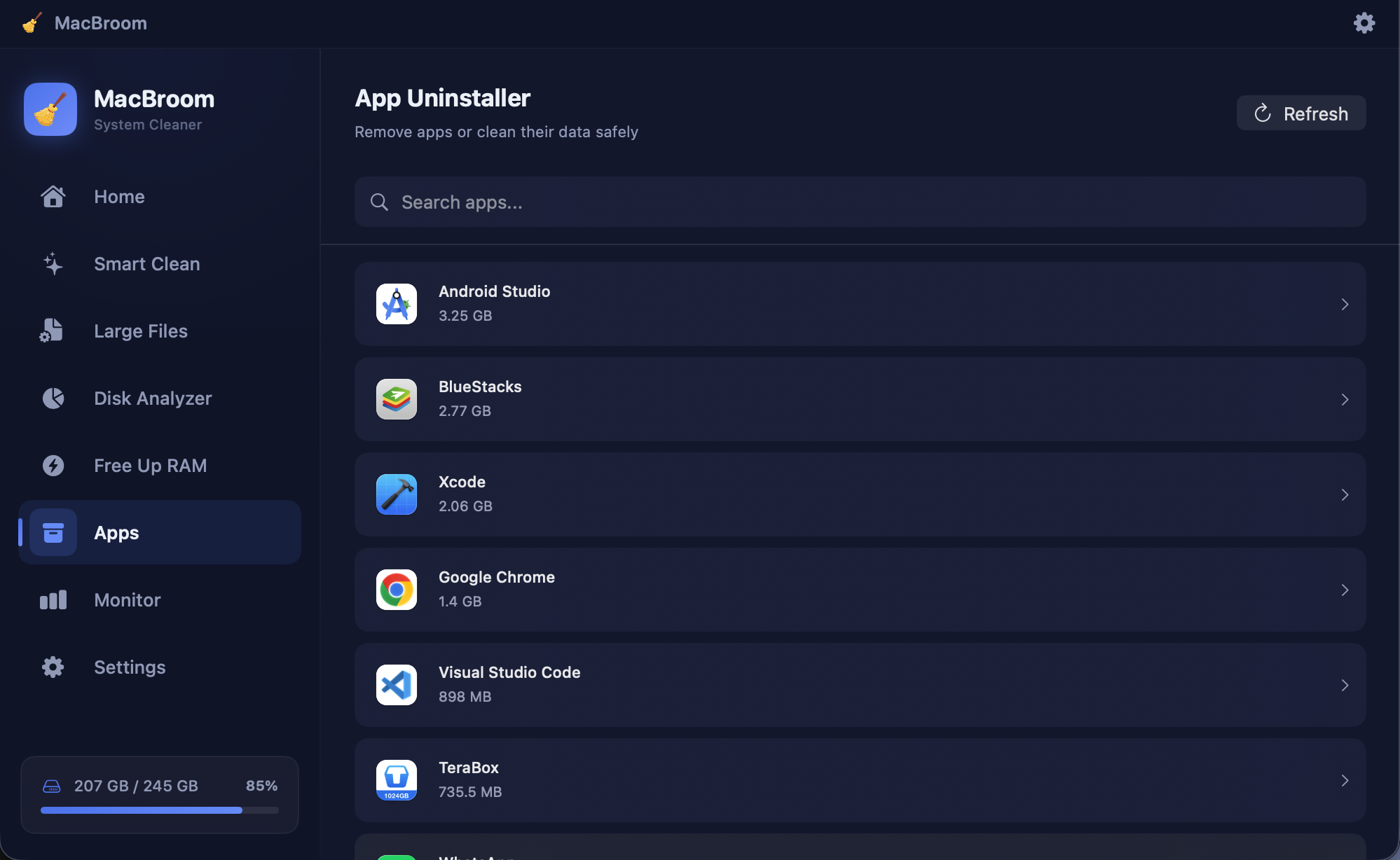This screenshot has width=1400, height=860.
Task: Click the Smart Clean sparkle icon
Action: pyautogui.click(x=53, y=264)
